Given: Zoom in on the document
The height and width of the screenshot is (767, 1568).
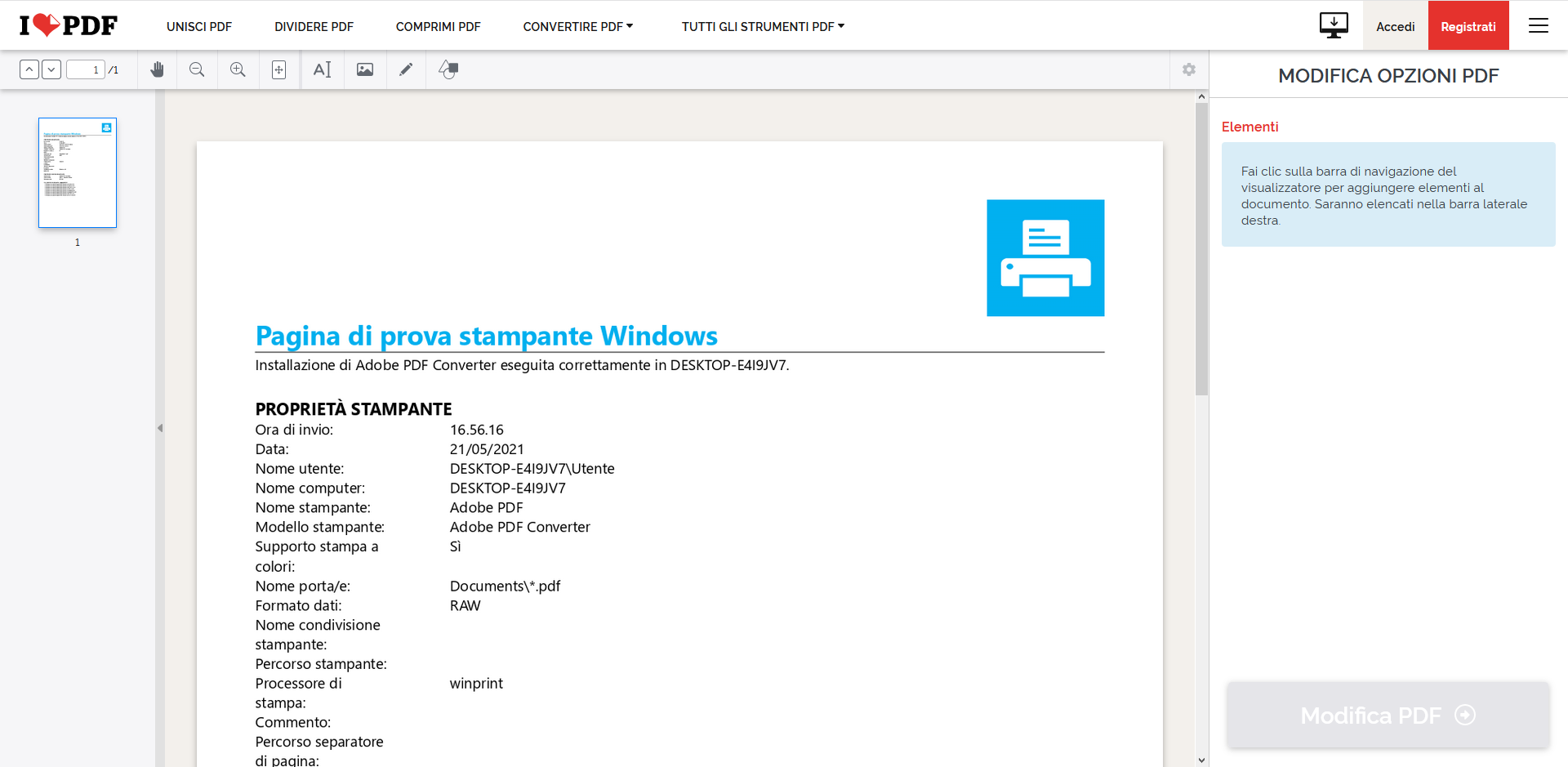Looking at the screenshot, I should 238,70.
